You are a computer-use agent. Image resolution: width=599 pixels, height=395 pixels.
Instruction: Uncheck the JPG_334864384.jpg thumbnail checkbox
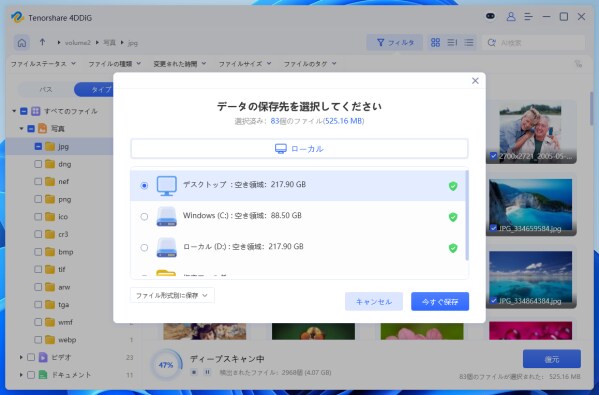coord(493,300)
